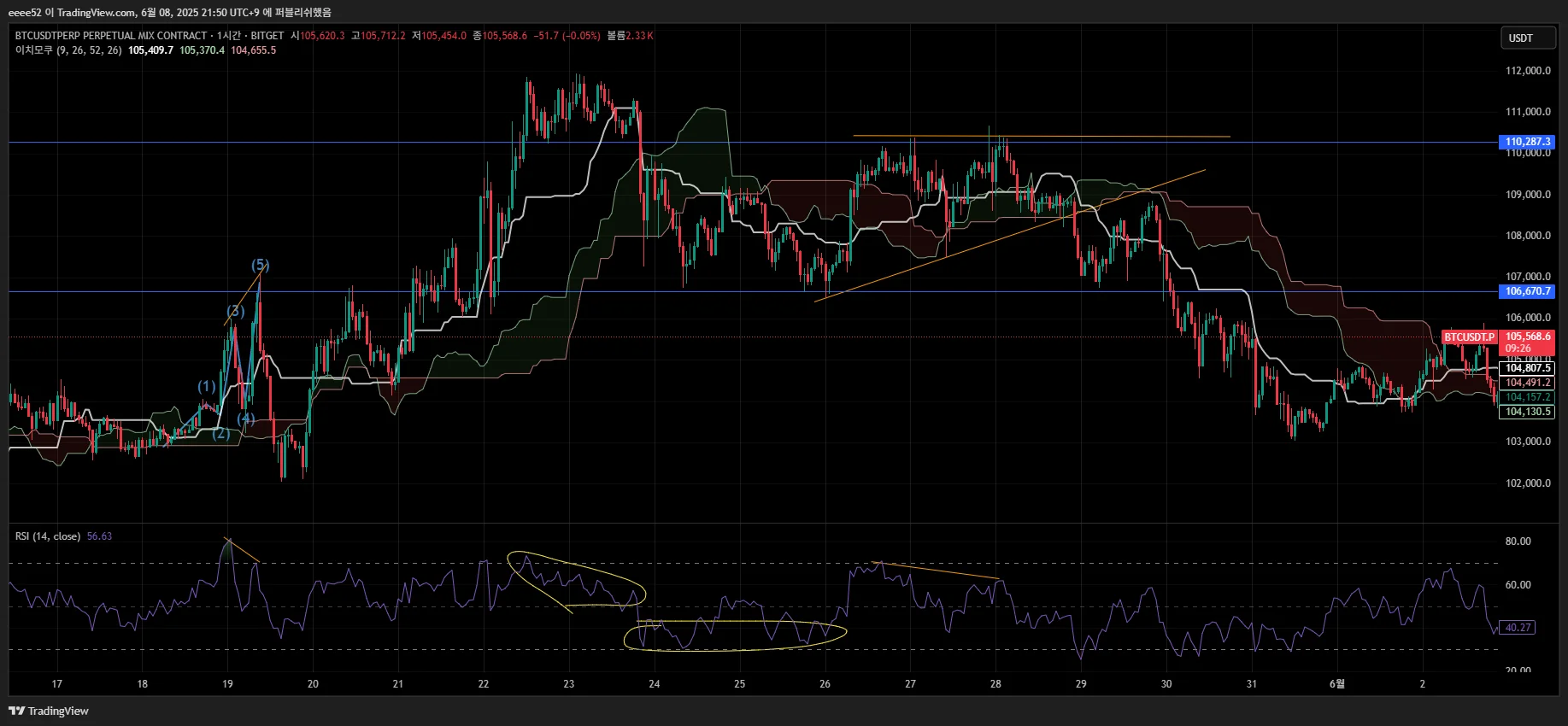Screen dimensions: 1568x726
Task: Click date label 25 on the time axis
Action: click(x=740, y=684)
